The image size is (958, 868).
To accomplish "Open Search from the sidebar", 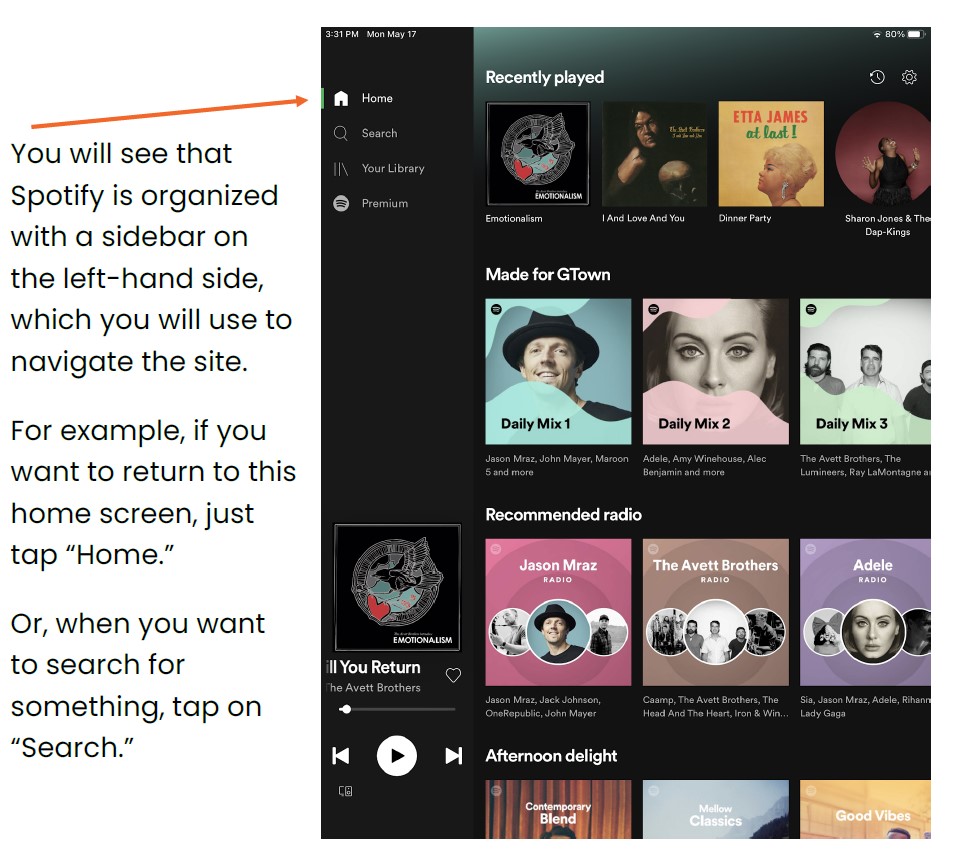I will (x=365, y=133).
